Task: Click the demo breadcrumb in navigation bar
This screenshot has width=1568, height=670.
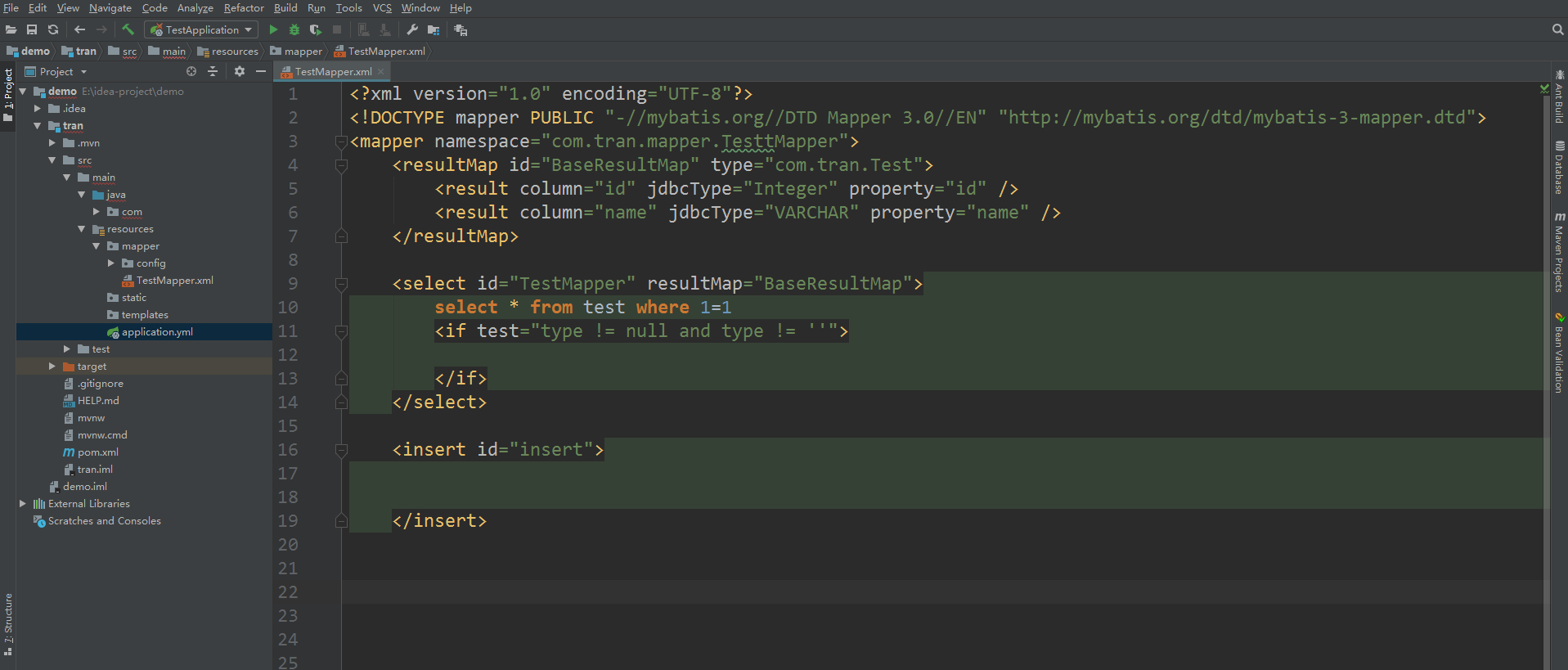Action: pyautogui.click(x=29, y=51)
